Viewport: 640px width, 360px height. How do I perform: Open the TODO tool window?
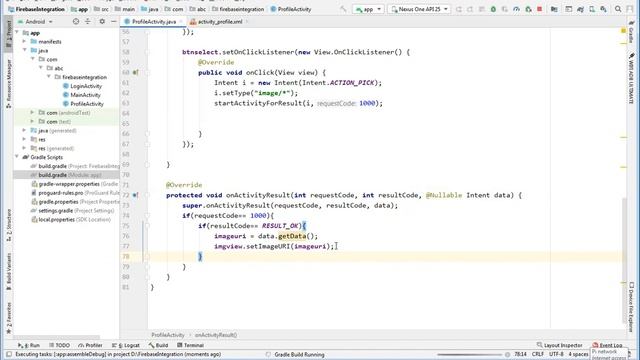pos(59,345)
